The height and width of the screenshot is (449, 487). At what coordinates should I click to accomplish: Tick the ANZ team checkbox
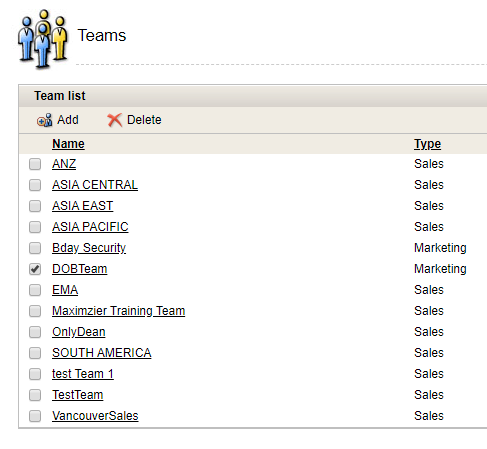coord(35,164)
